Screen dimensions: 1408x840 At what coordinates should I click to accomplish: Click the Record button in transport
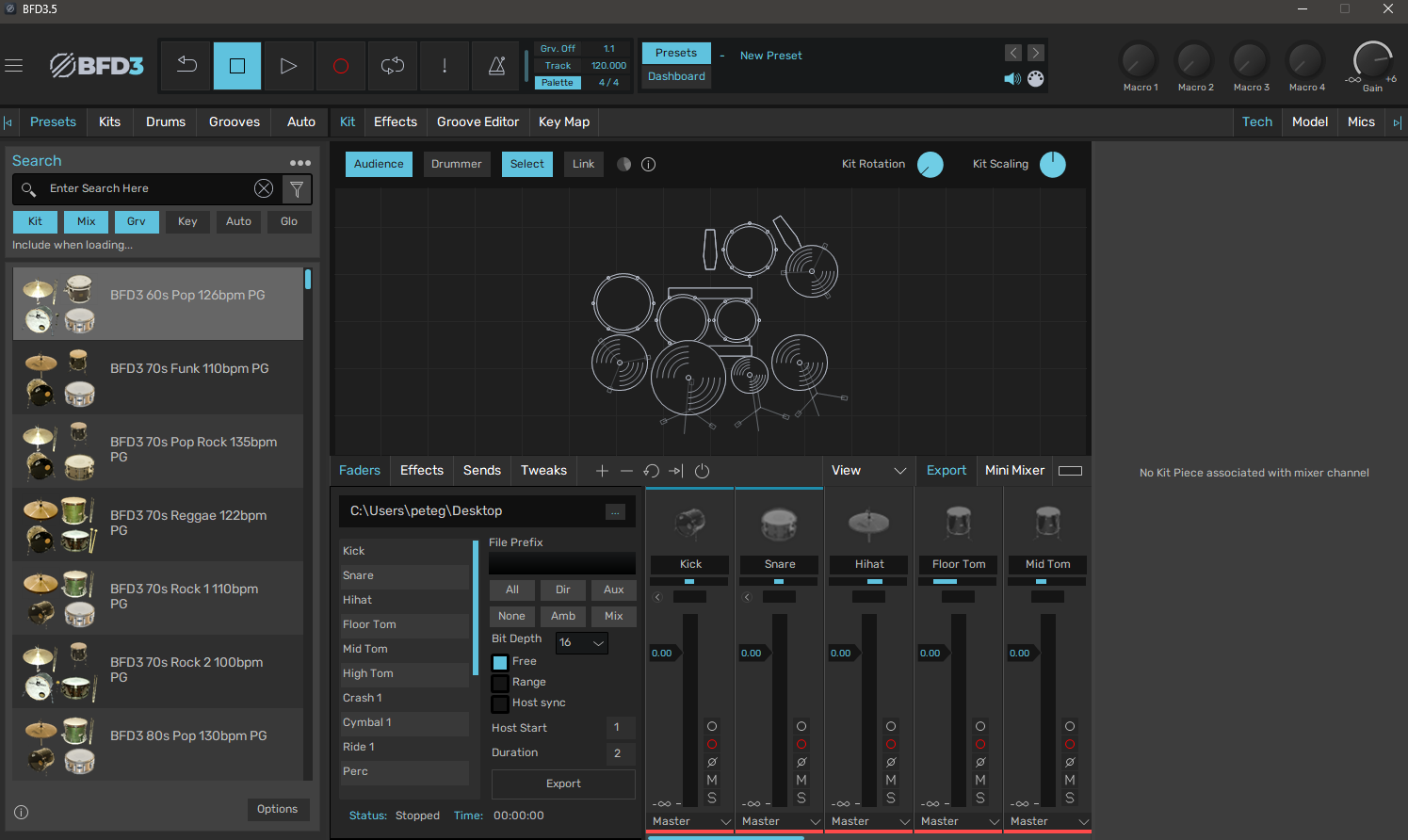341,66
